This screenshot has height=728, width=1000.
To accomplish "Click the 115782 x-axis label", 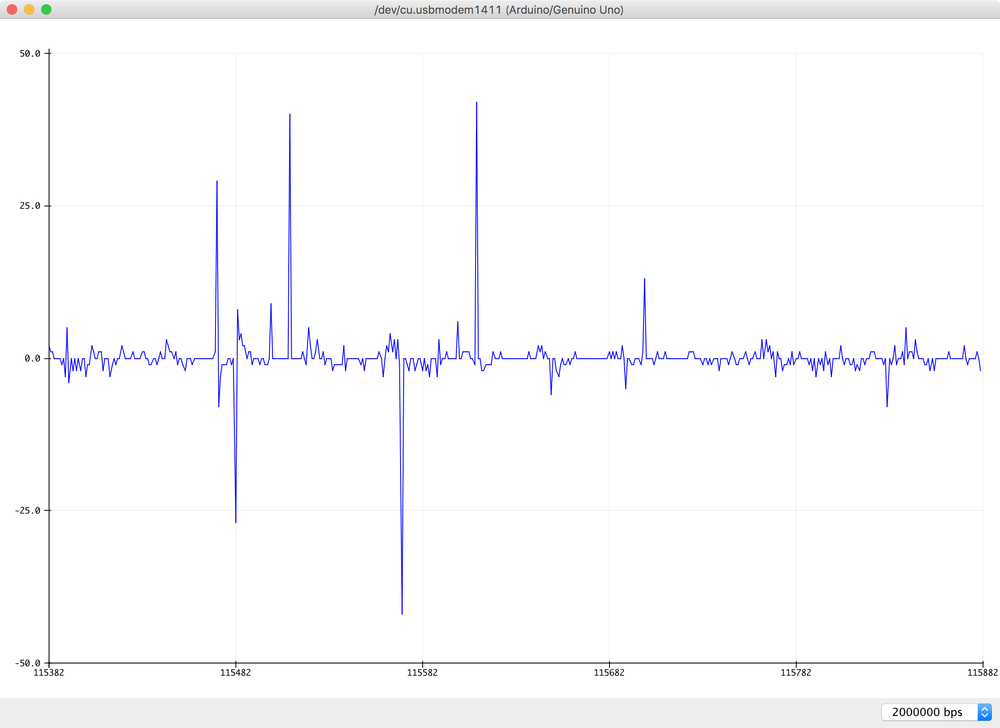I will tap(795, 675).
